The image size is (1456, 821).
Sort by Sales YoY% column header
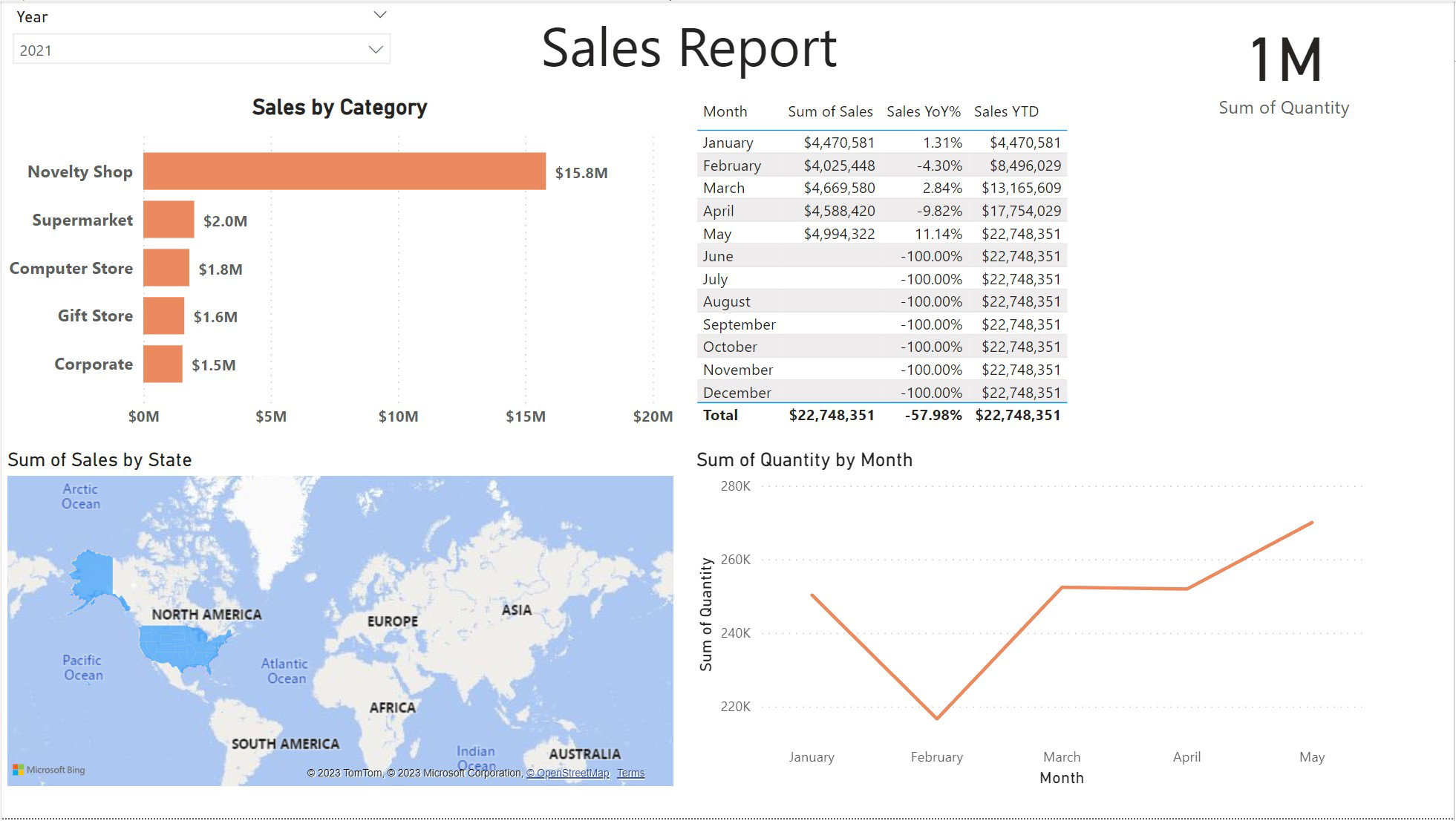click(x=924, y=111)
